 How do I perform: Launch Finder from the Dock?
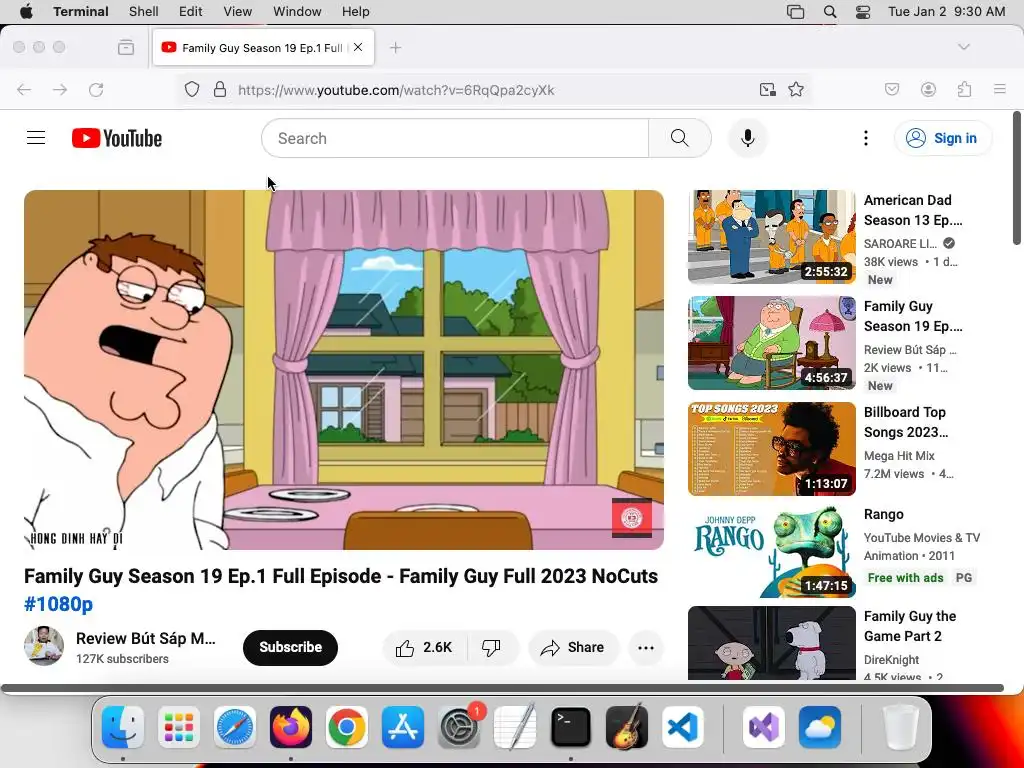click(x=123, y=727)
